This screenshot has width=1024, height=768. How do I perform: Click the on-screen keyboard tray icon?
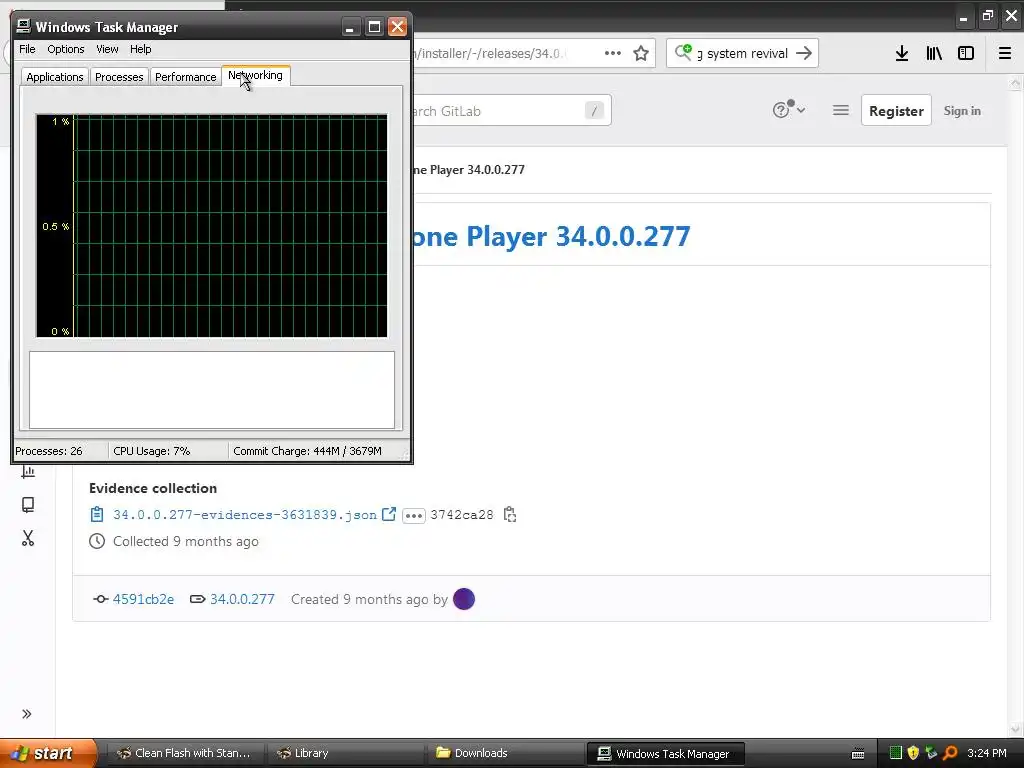pyautogui.click(x=858, y=754)
